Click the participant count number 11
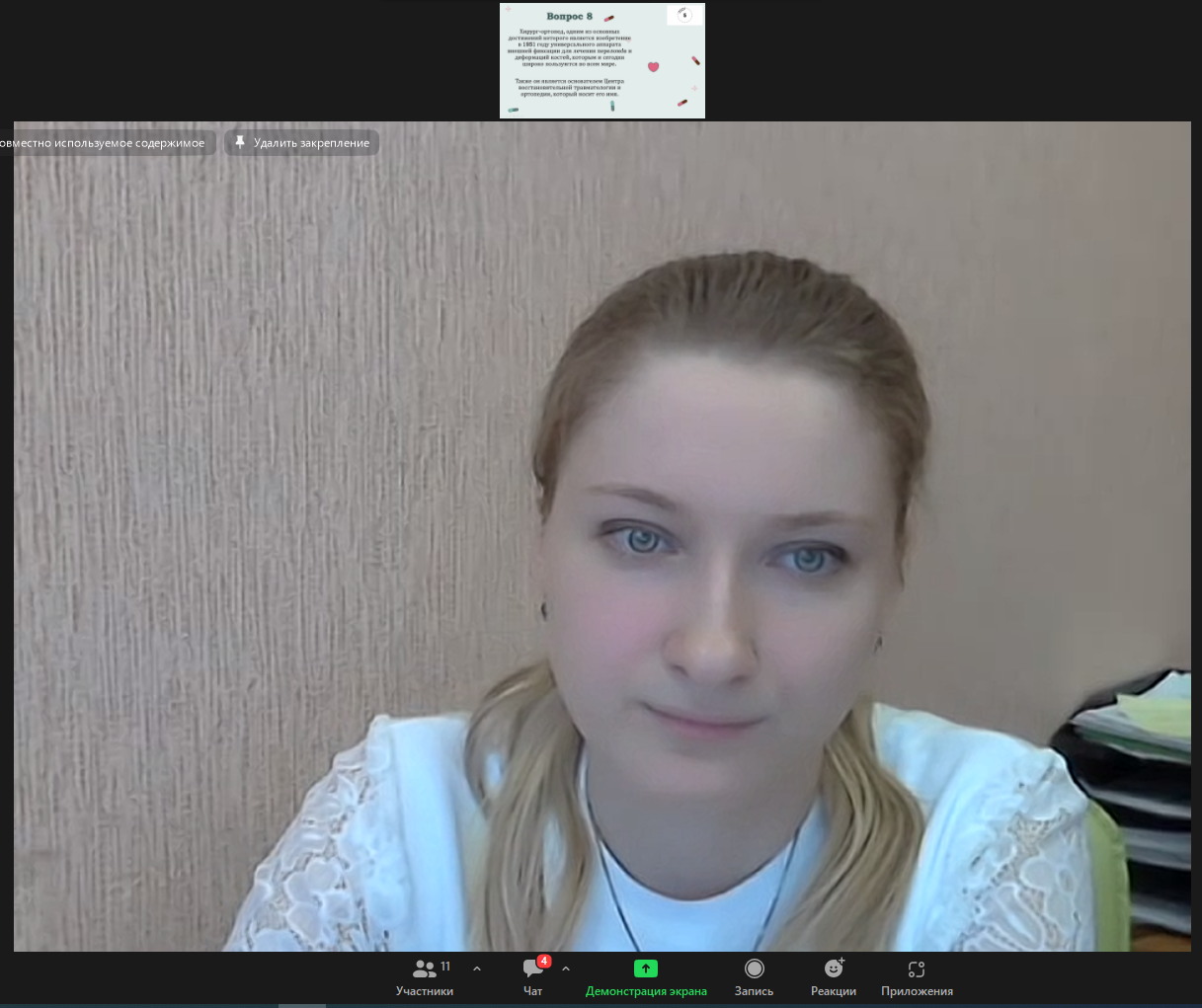The width and height of the screenshot is (1202, 1008). 445,967
